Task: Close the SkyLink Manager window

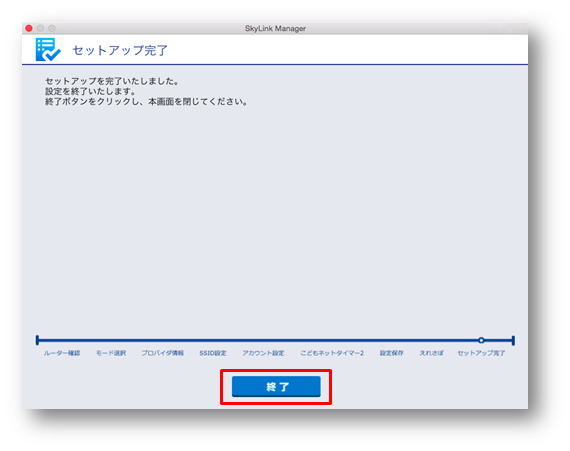Action: click(29, 28)
